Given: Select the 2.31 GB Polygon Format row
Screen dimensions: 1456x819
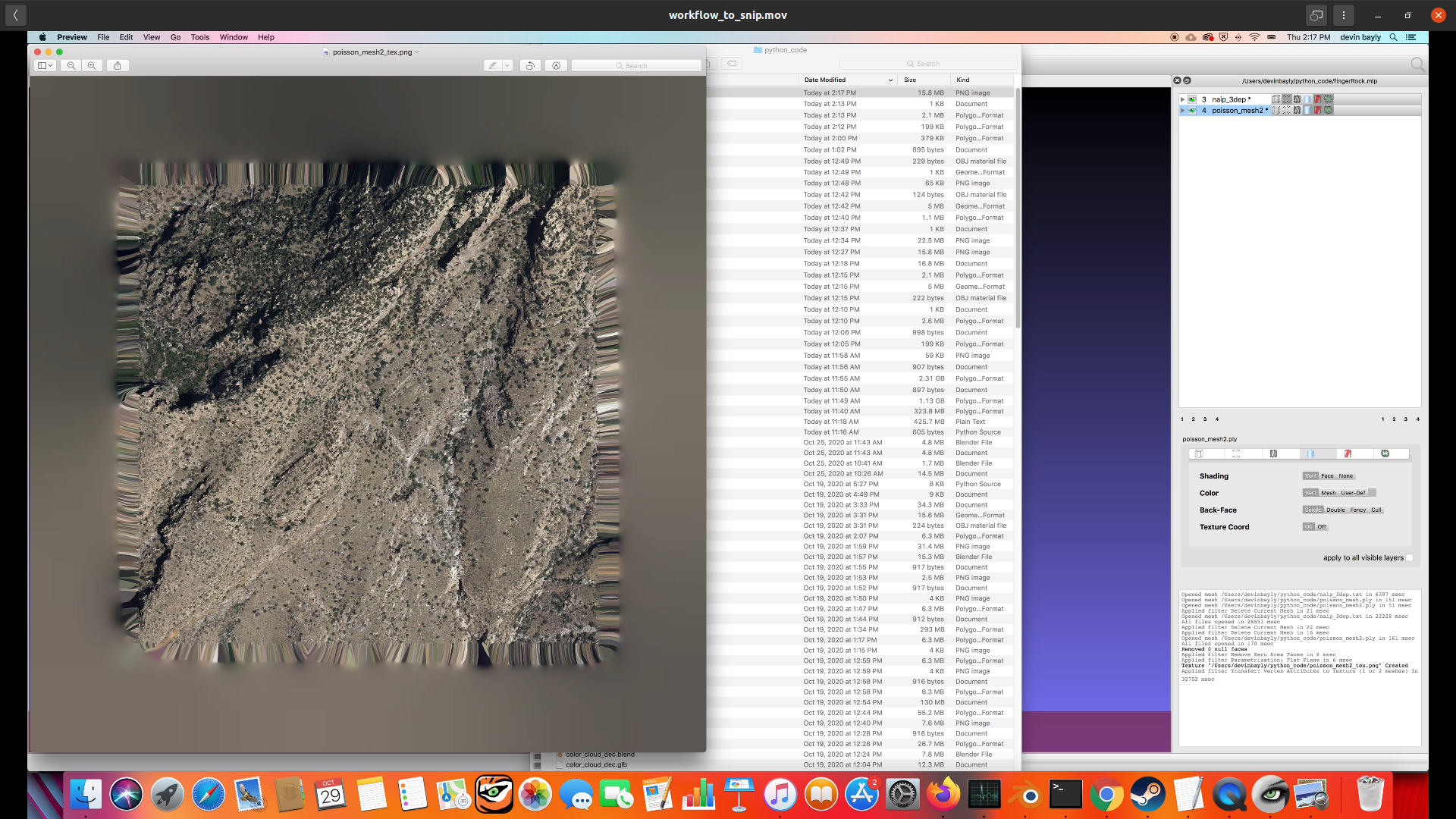Looking at the screenshot, I should [x=861, y=378].
